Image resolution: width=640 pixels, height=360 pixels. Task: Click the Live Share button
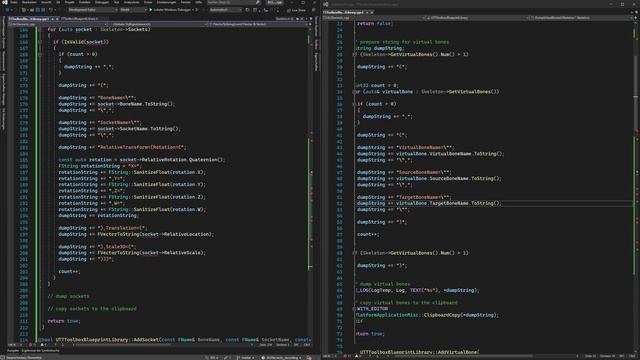[297, 10]
